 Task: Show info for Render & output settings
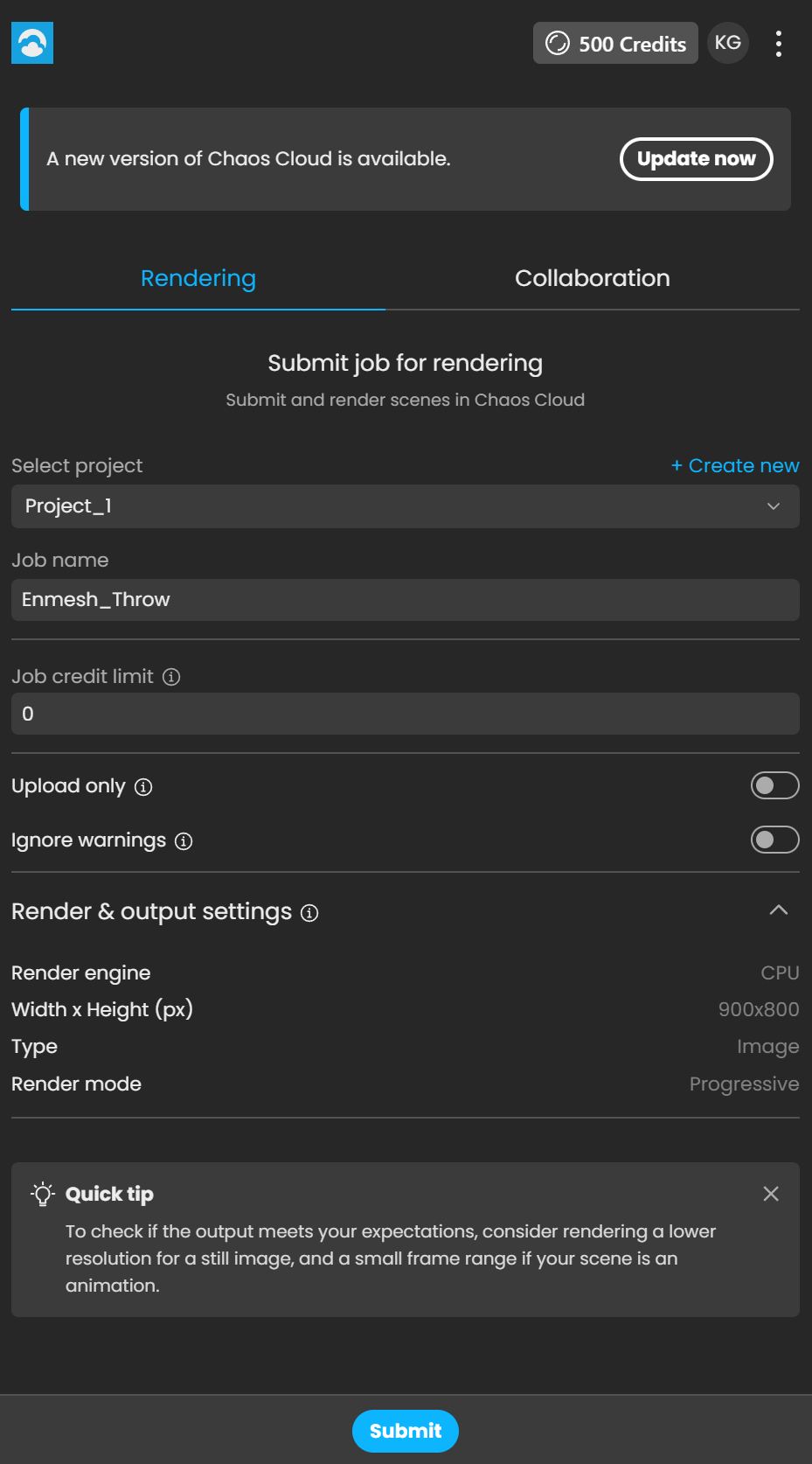click(x=309, y=913)
